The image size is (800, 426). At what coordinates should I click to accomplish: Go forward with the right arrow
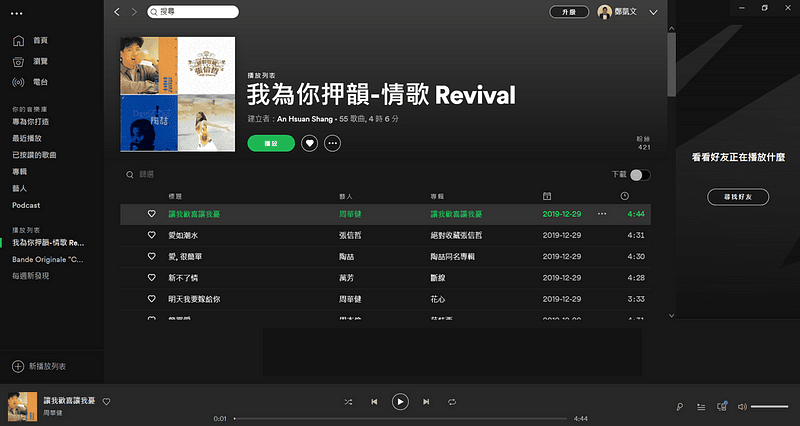[x=134, y=12]
